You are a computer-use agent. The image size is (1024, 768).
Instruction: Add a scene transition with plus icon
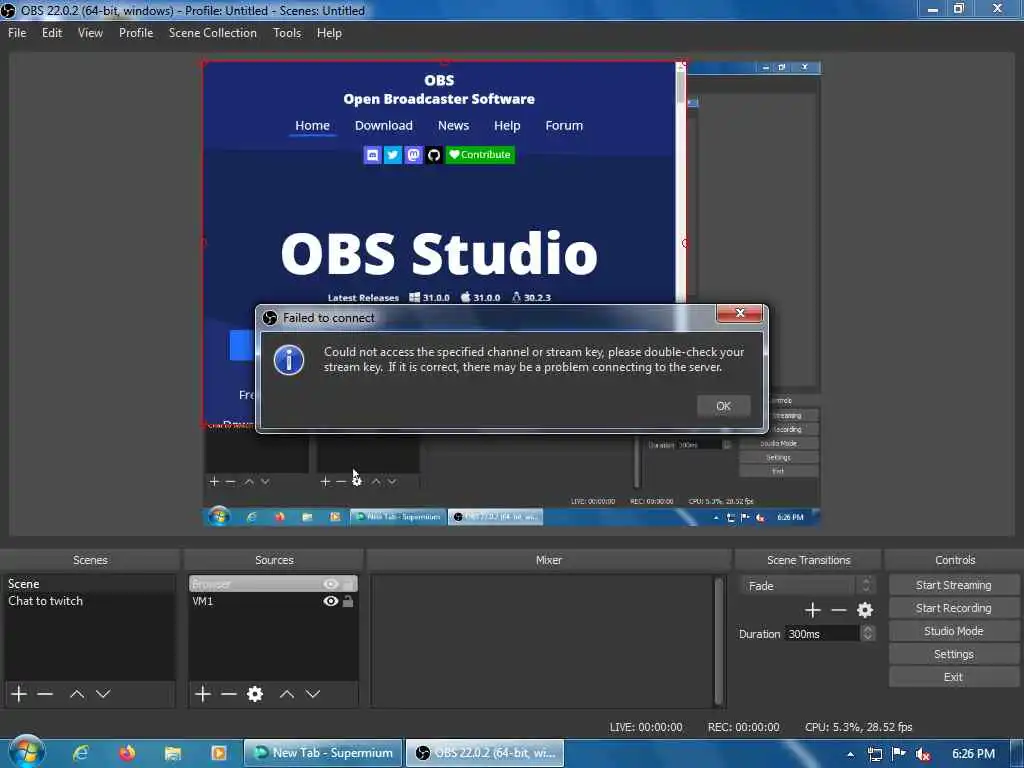[812, 610]
